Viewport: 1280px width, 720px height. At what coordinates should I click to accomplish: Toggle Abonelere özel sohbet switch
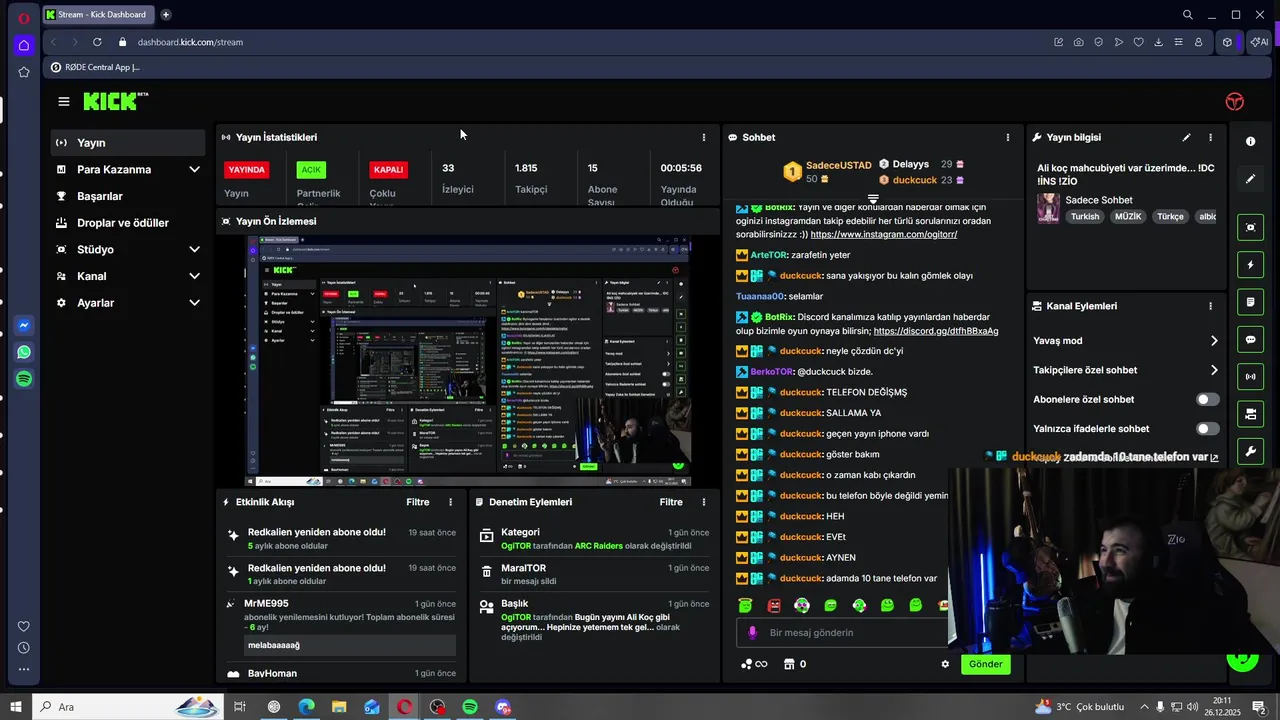coord(1208,399)
